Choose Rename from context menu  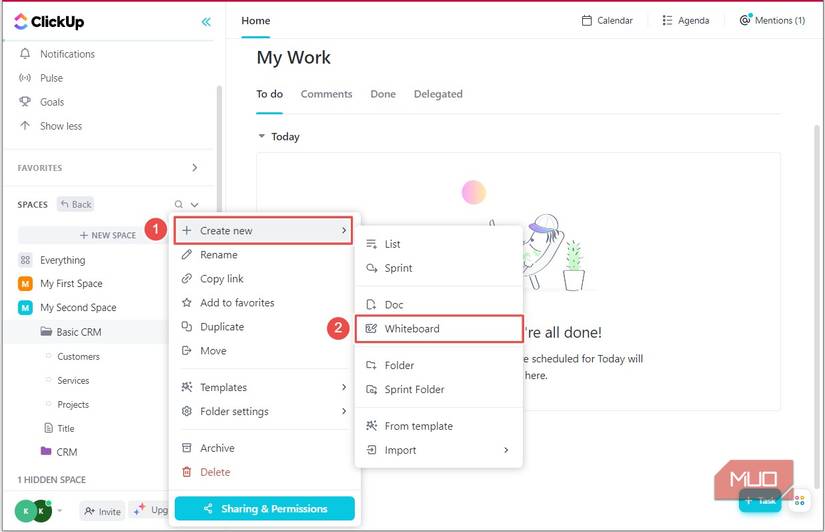[218, 255]
